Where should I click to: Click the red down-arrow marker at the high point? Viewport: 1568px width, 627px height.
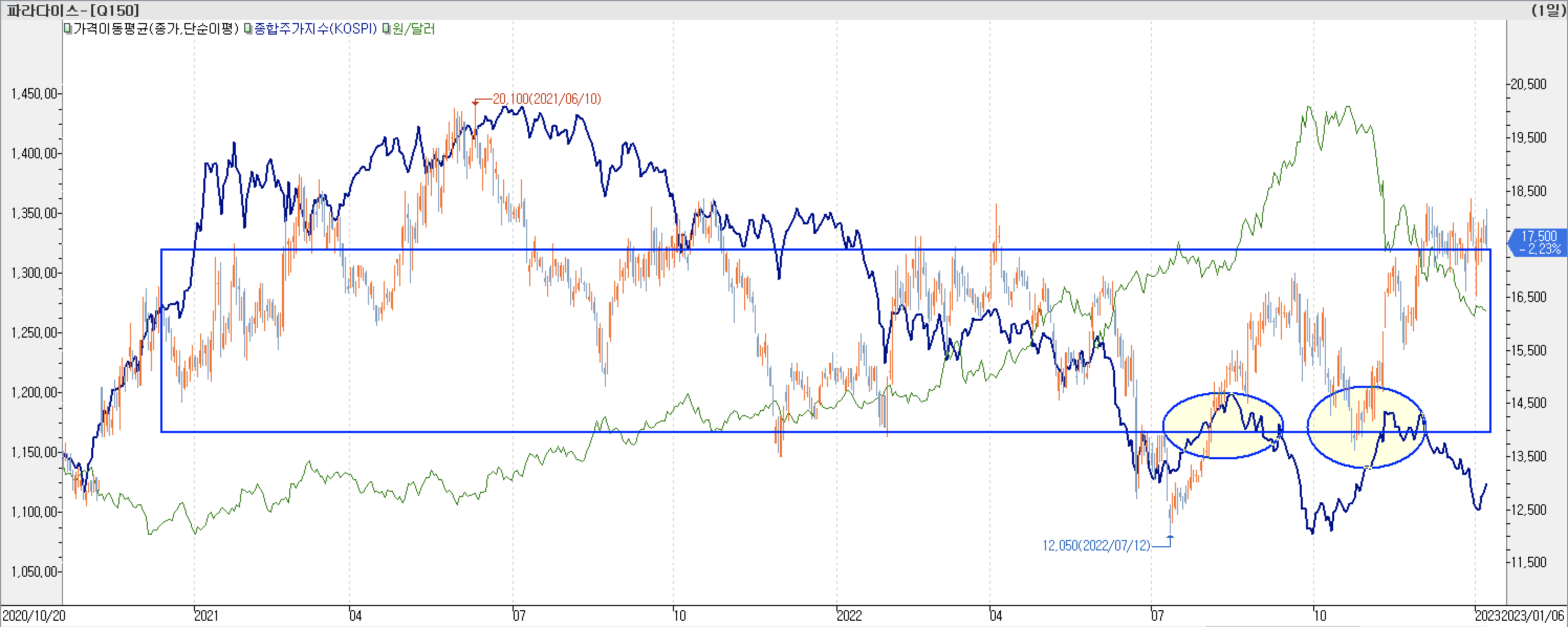click(x=475, y=103)
